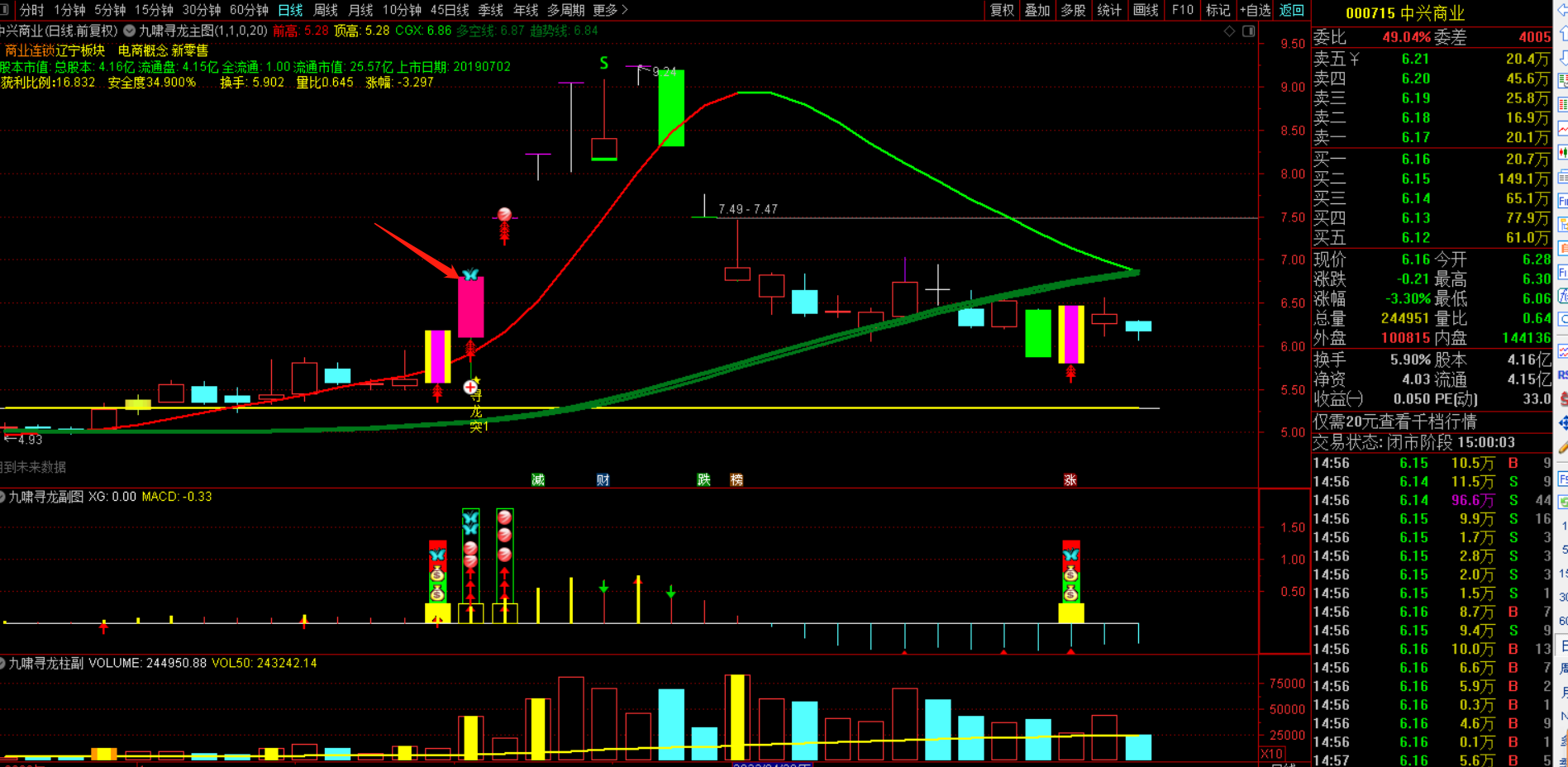
Task: Toggle the side panel layout icon
Action: click(x=1248, y=31)
